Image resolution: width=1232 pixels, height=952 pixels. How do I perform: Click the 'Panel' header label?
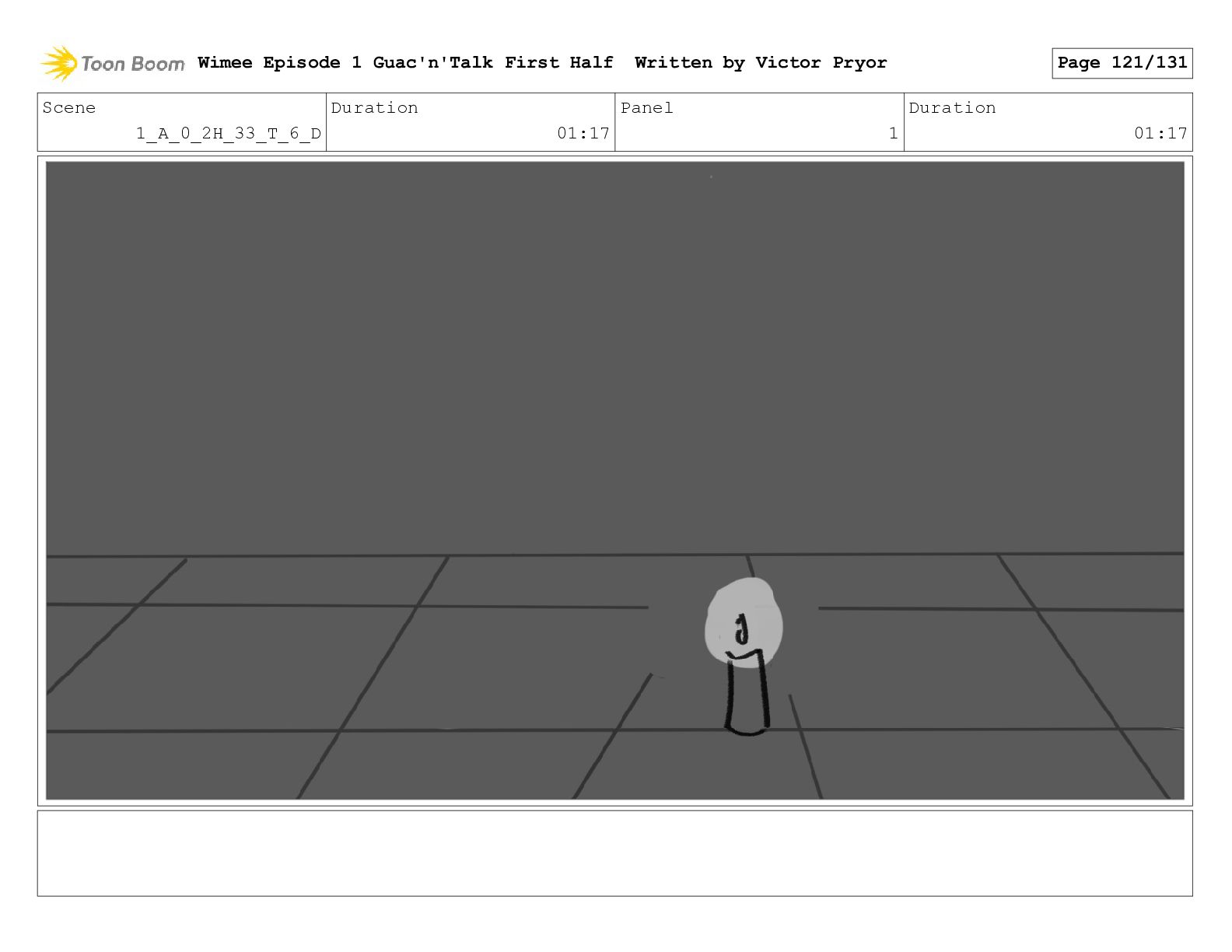(647, 108)
